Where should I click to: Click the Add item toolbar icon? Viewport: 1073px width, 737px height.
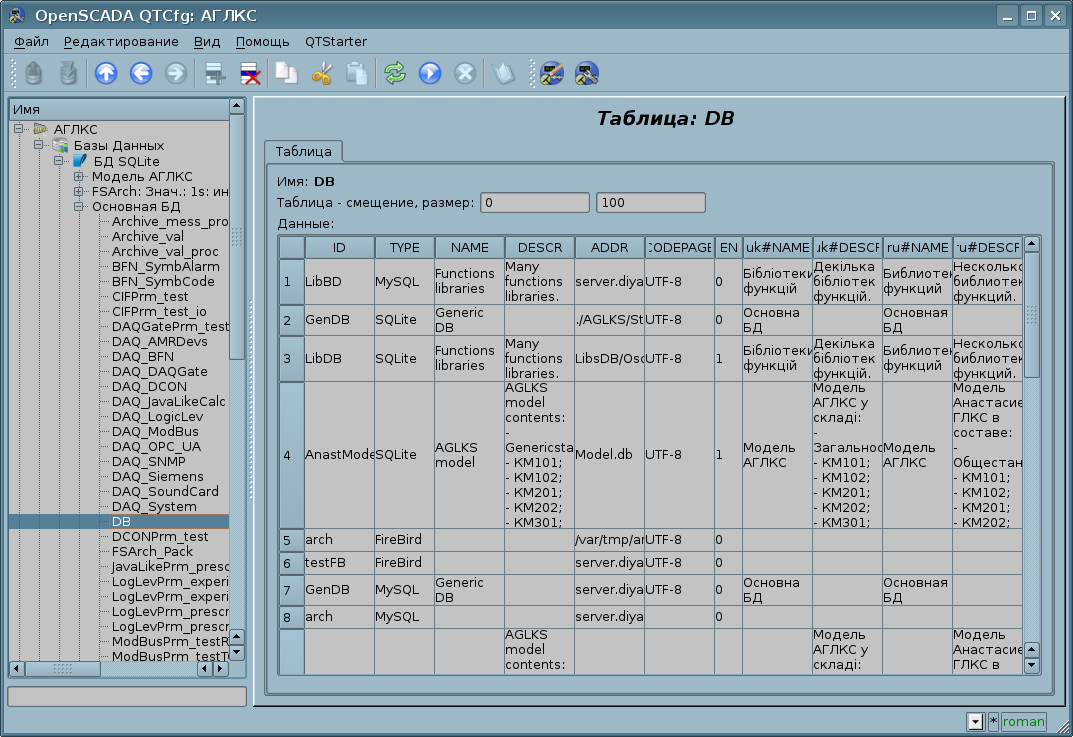pyautogui.click(x=214, y=73)
